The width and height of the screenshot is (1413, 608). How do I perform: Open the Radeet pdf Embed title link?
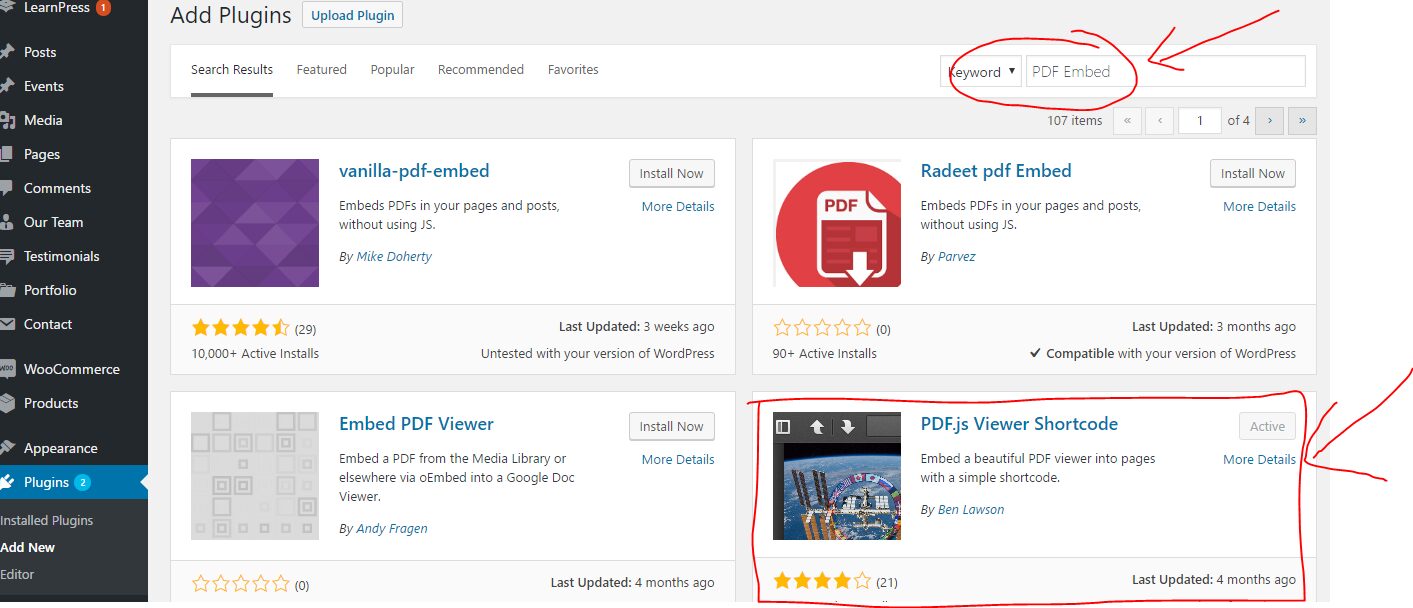[996, 171]
